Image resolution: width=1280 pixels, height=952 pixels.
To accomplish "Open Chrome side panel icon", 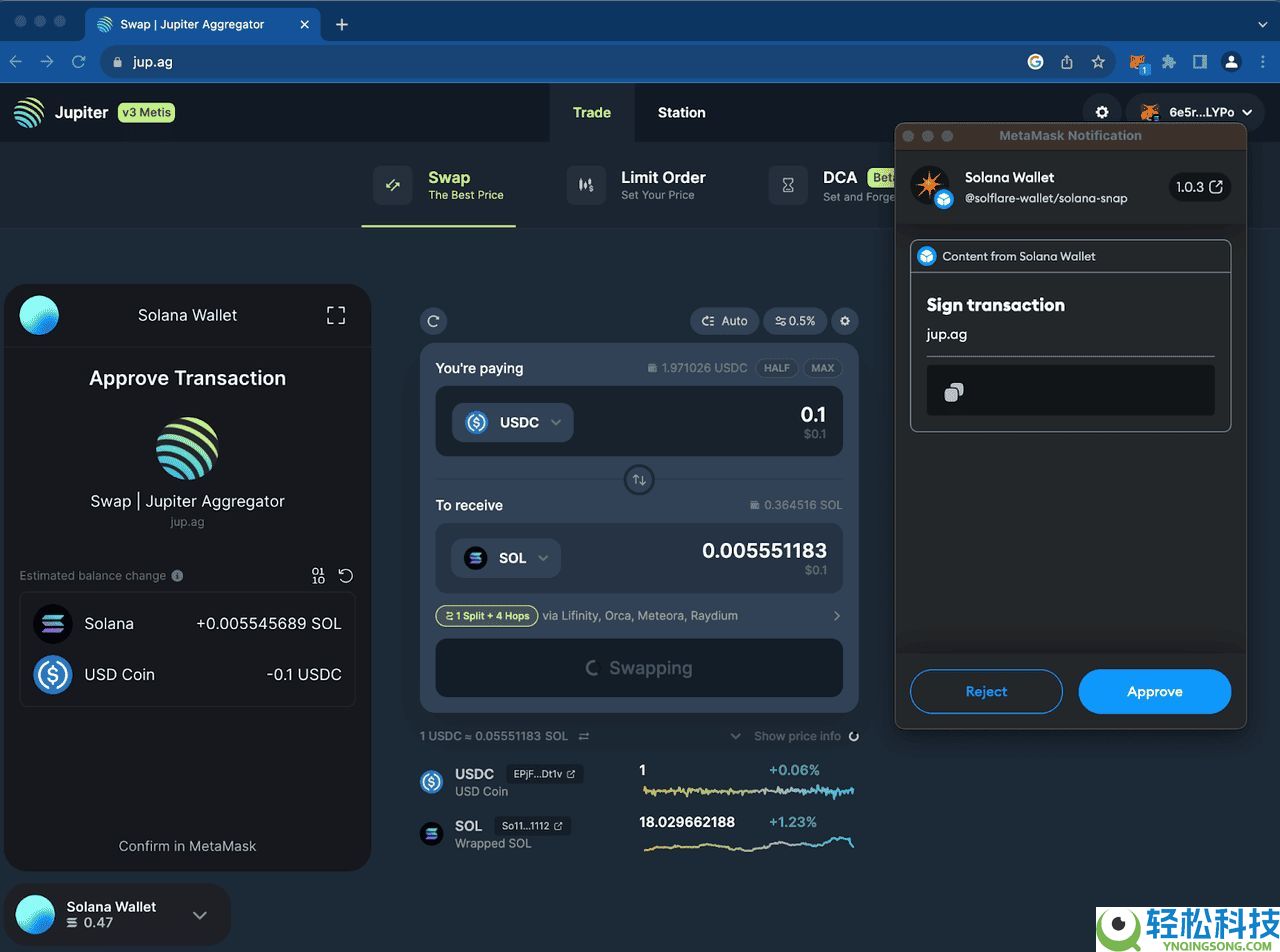I will coord(1200,62).
